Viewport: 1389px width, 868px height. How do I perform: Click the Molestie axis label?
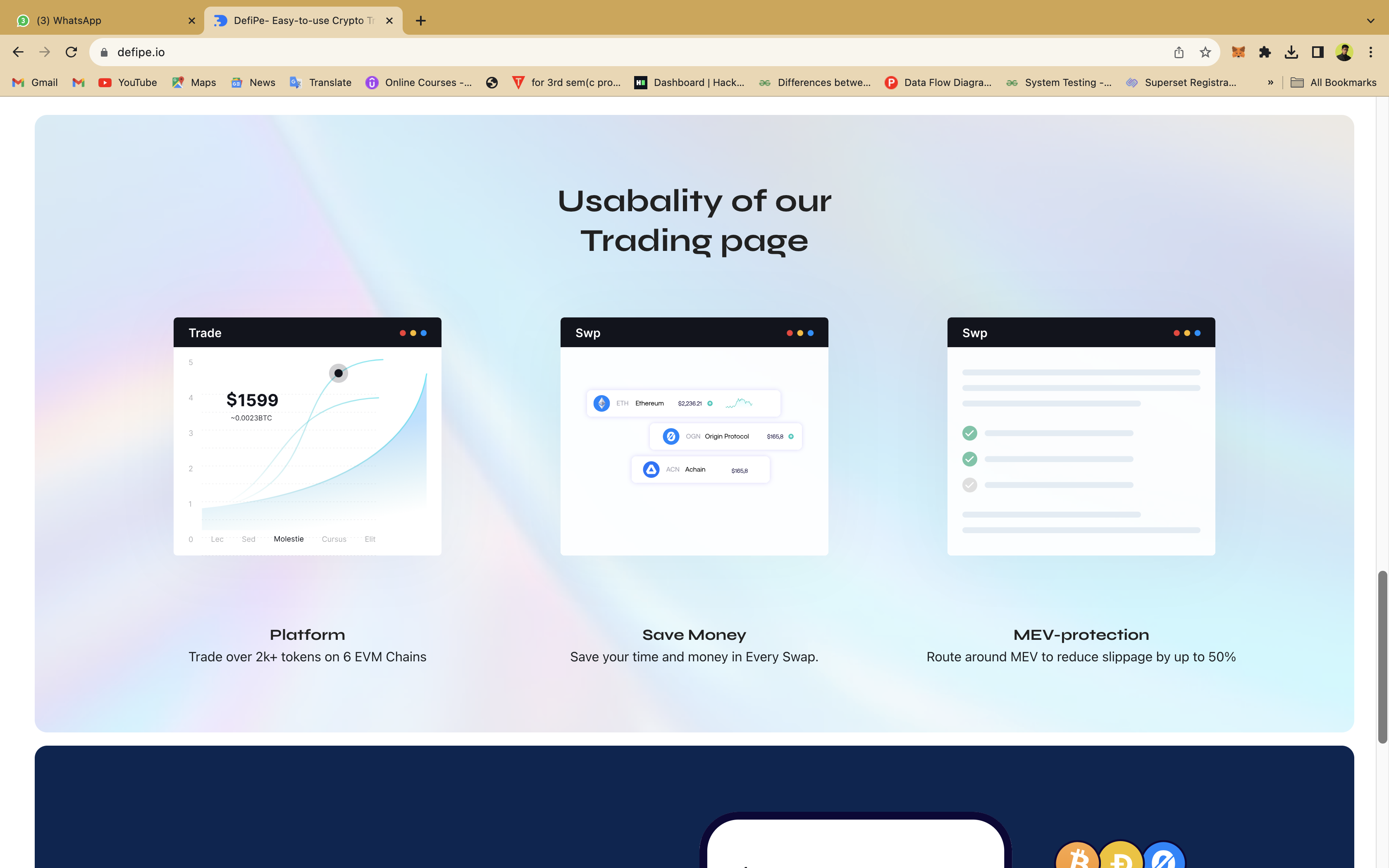(289, 539)
